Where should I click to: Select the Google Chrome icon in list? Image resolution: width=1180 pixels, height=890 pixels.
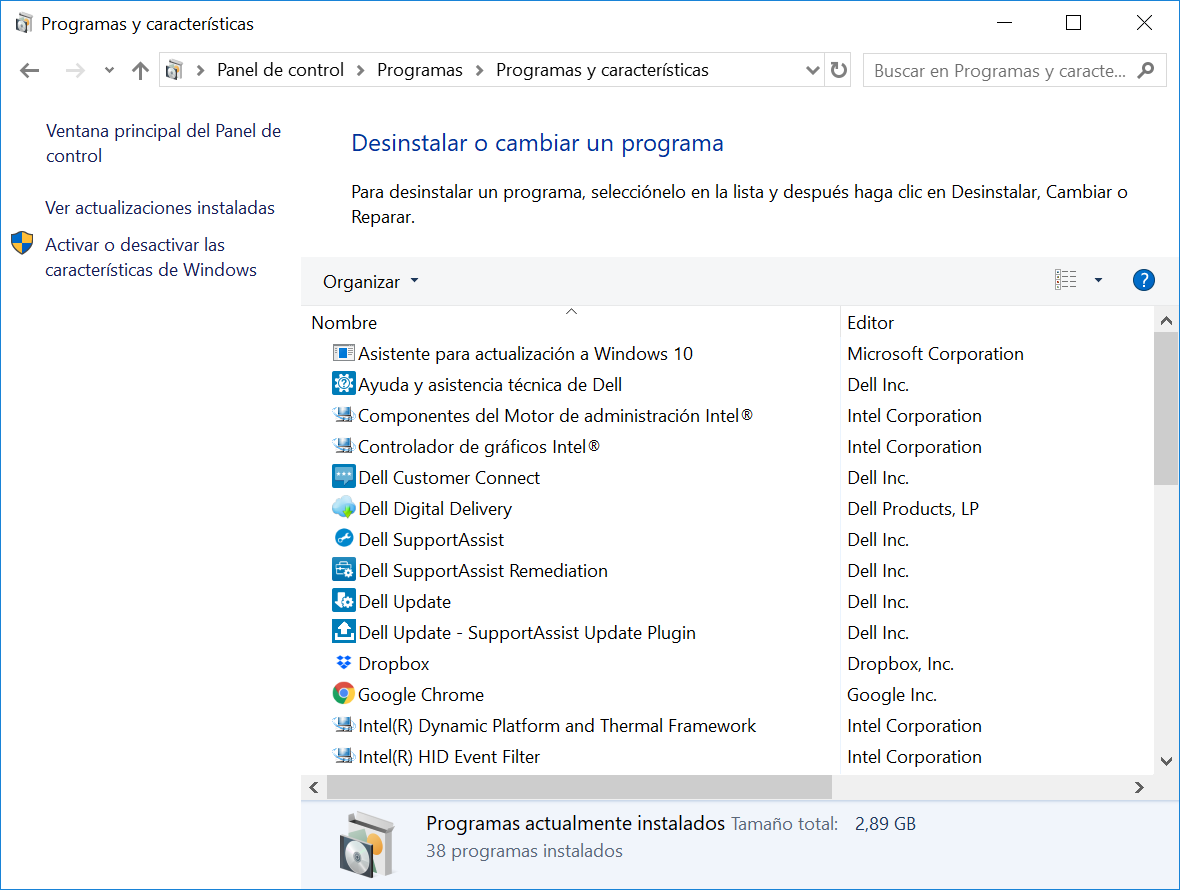(343, 695)
